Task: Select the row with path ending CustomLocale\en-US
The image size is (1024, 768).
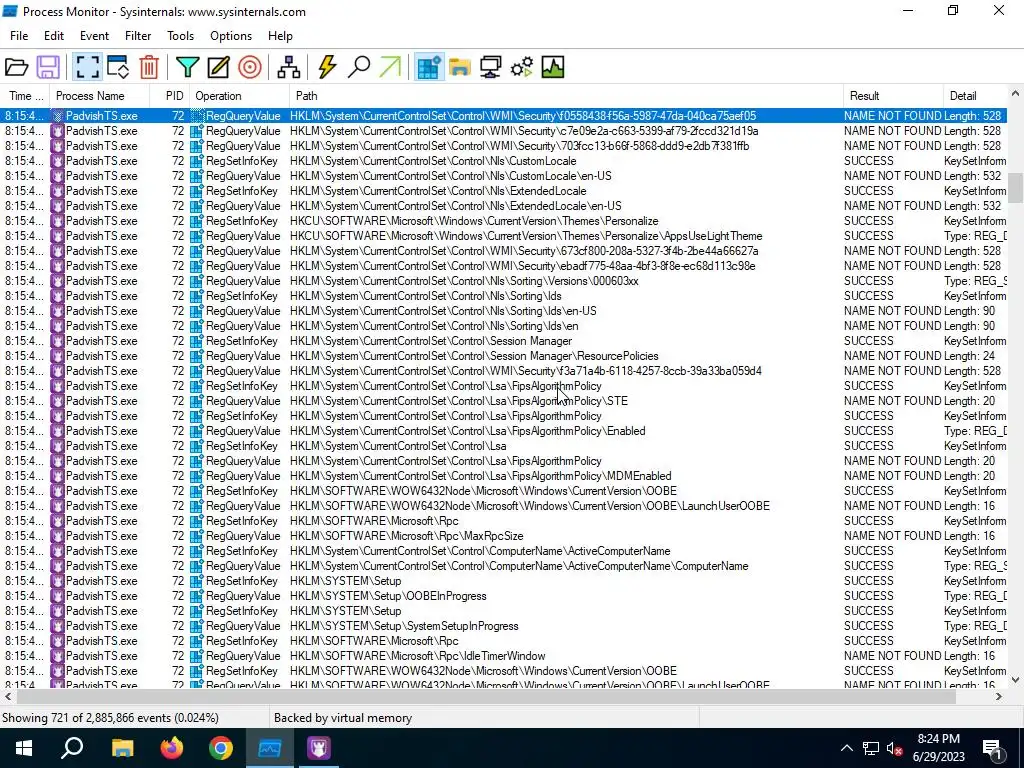Action: [x=503, y=176]
